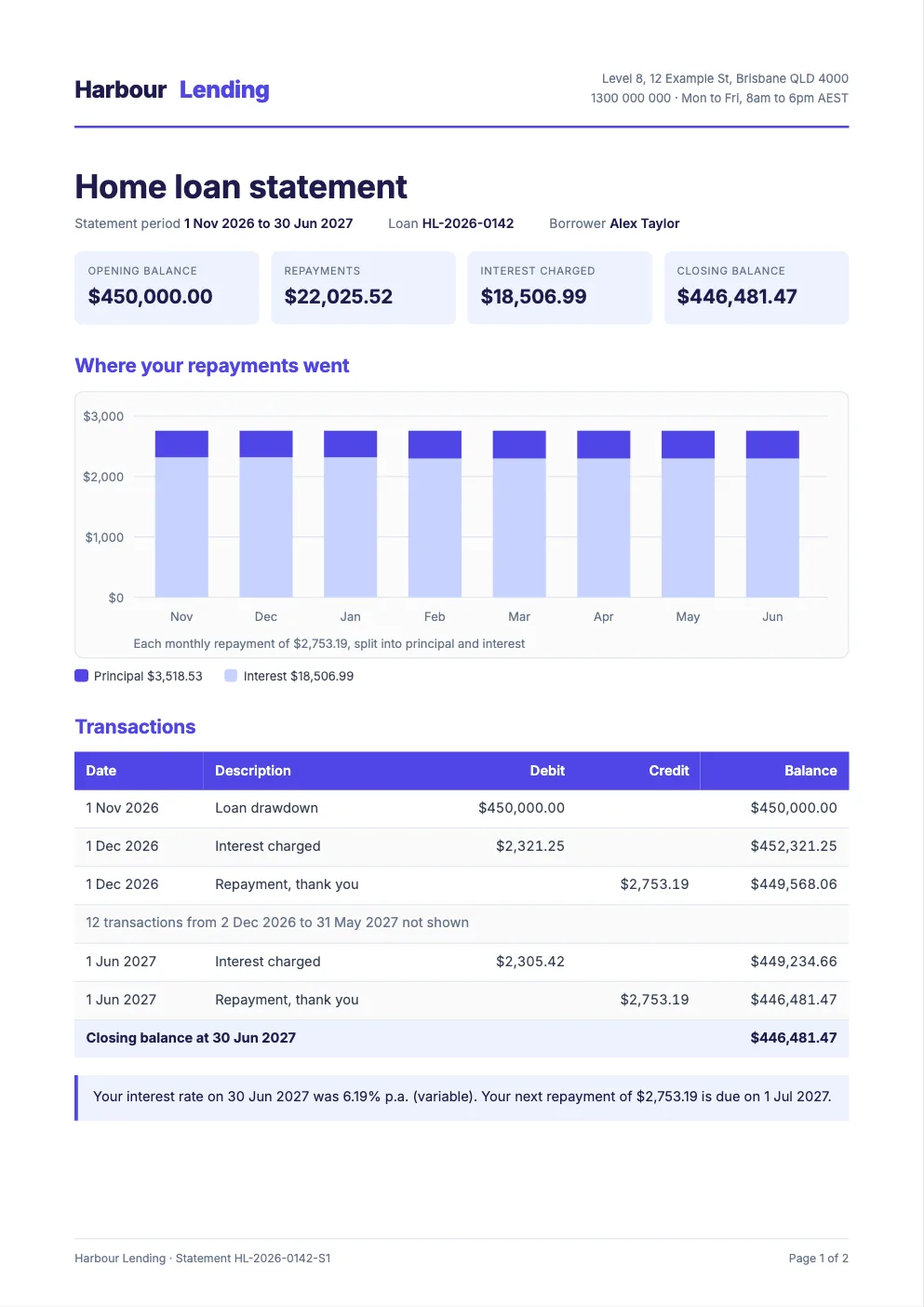Viewport: 924px width, 1307px height.
Task: Click the Closing Balance card value $446,481.47
Action: [x=737, y=297]
